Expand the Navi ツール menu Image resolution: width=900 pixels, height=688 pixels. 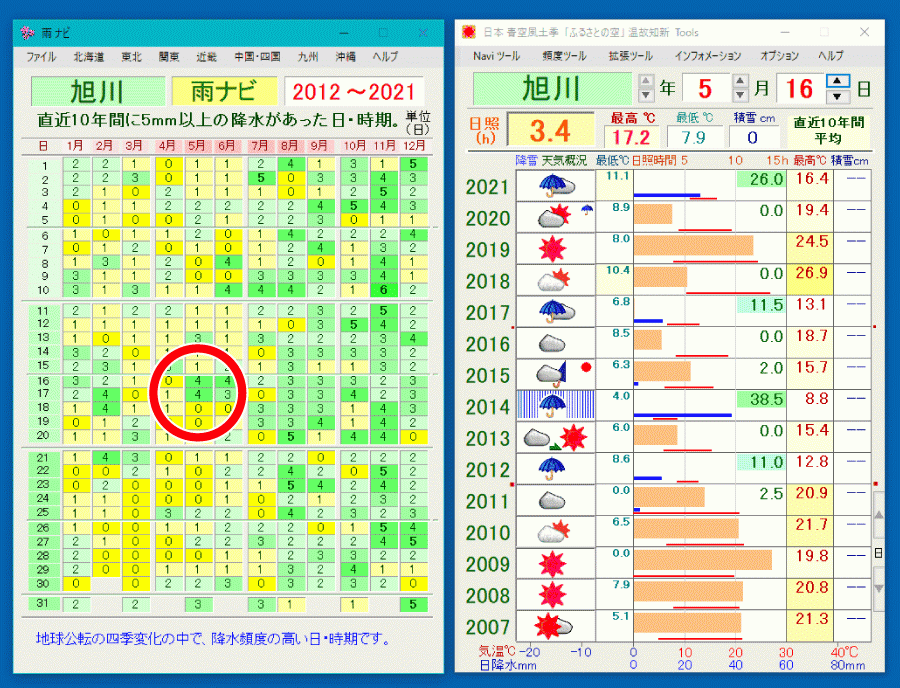497,56
